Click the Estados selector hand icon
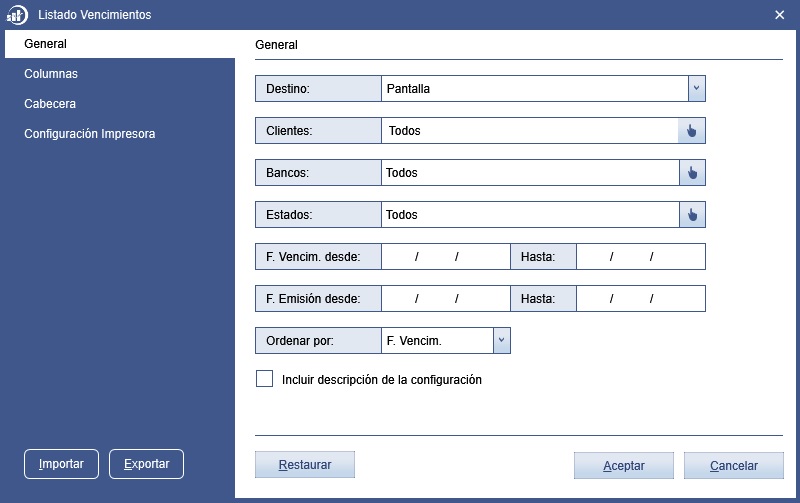The image size is (800, 503). (x=692, y=215)
